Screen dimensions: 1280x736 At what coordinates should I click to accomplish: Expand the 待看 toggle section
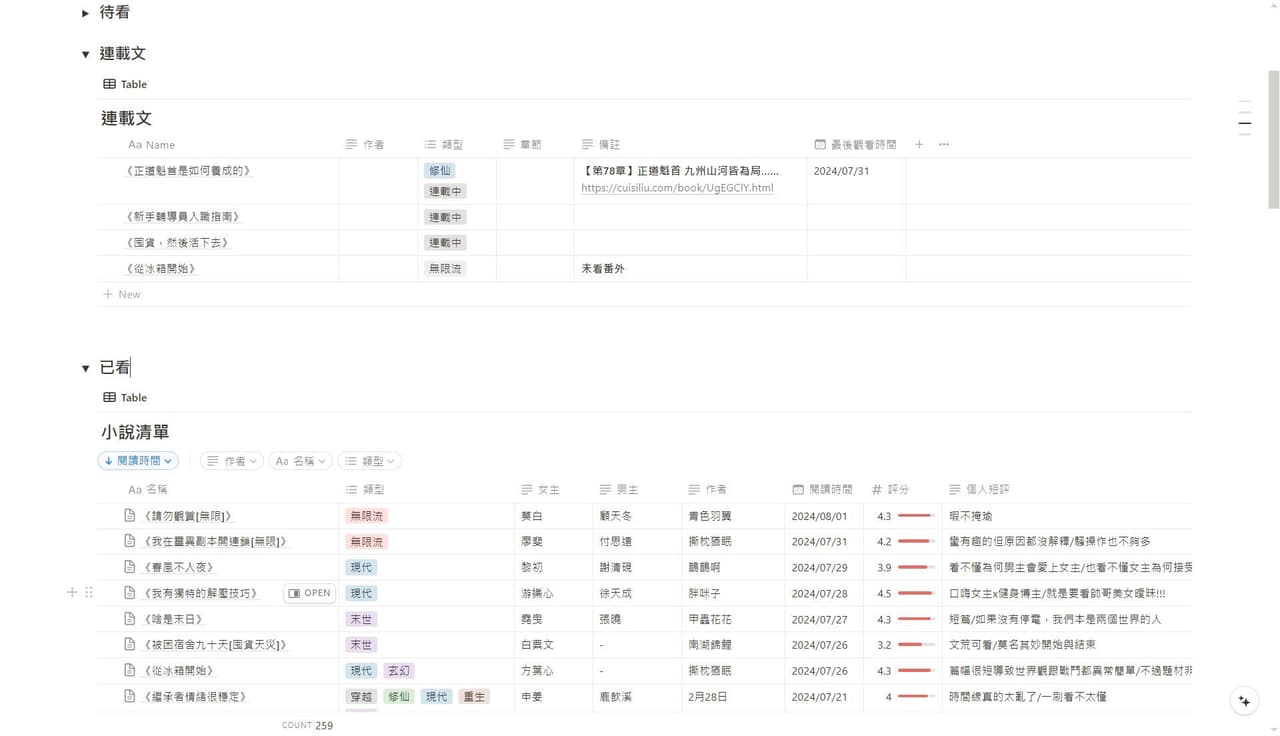[x=86, y=13]
